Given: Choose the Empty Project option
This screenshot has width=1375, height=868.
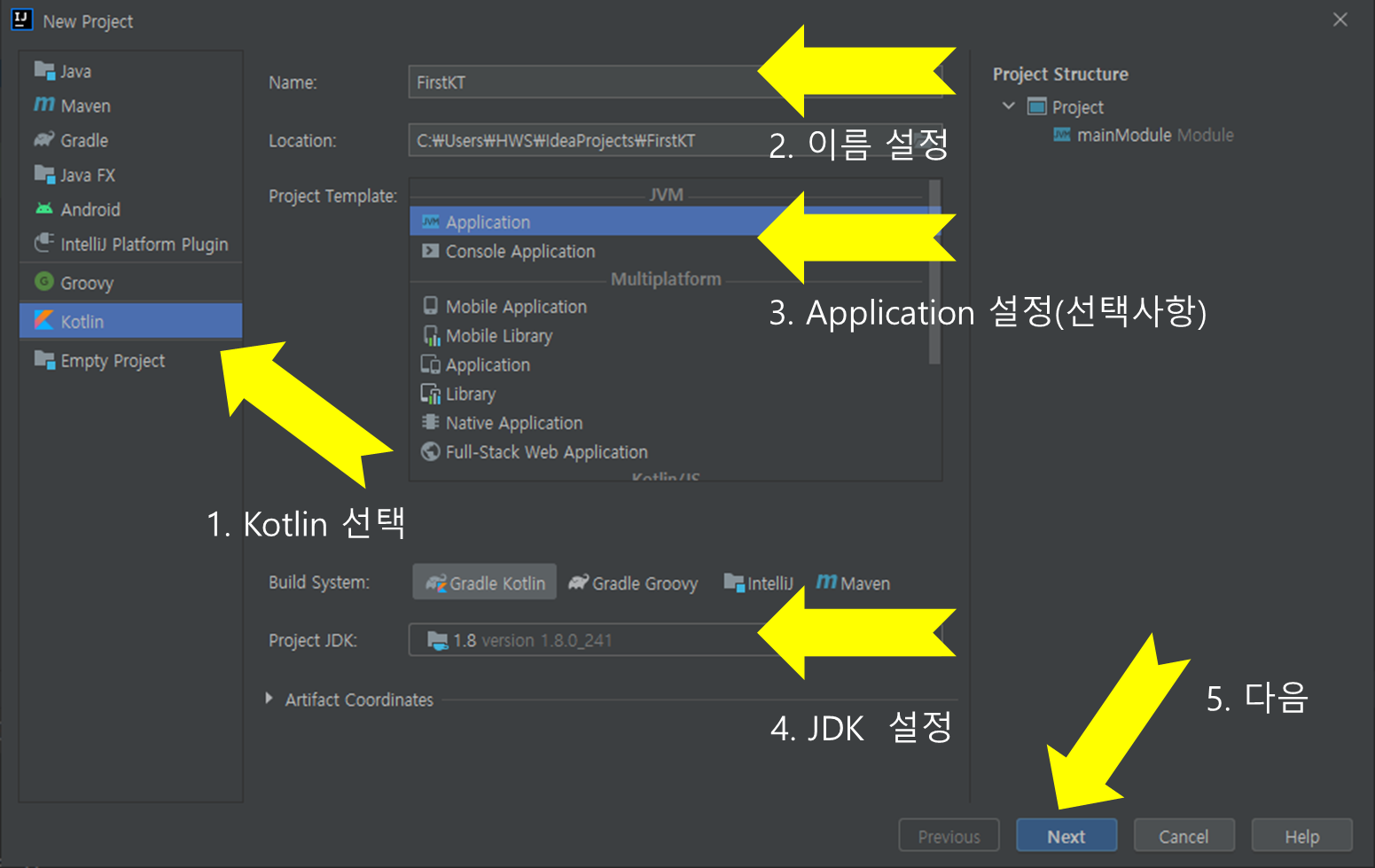Looking at the screenshot, I should coord(130,360).
